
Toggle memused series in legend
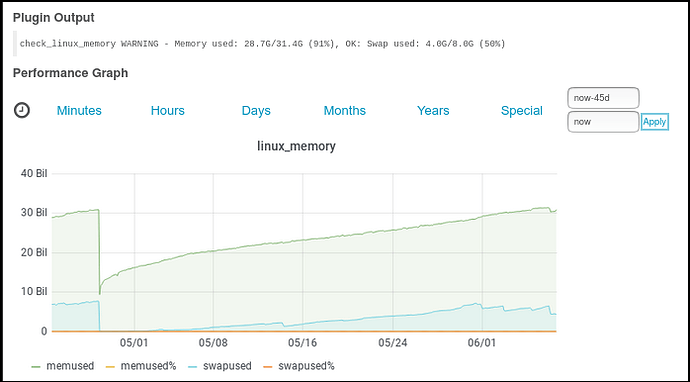(63, 366)
